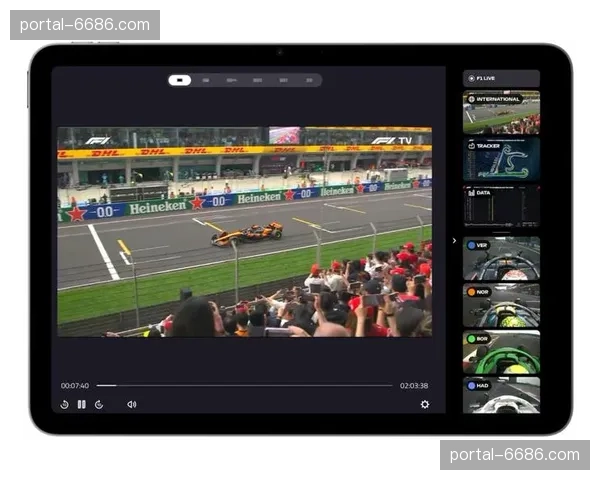Skip forward using the forward icon
The width and height of the screenshot is (600, 480).
pyautogui.click(x=99, y=404)
